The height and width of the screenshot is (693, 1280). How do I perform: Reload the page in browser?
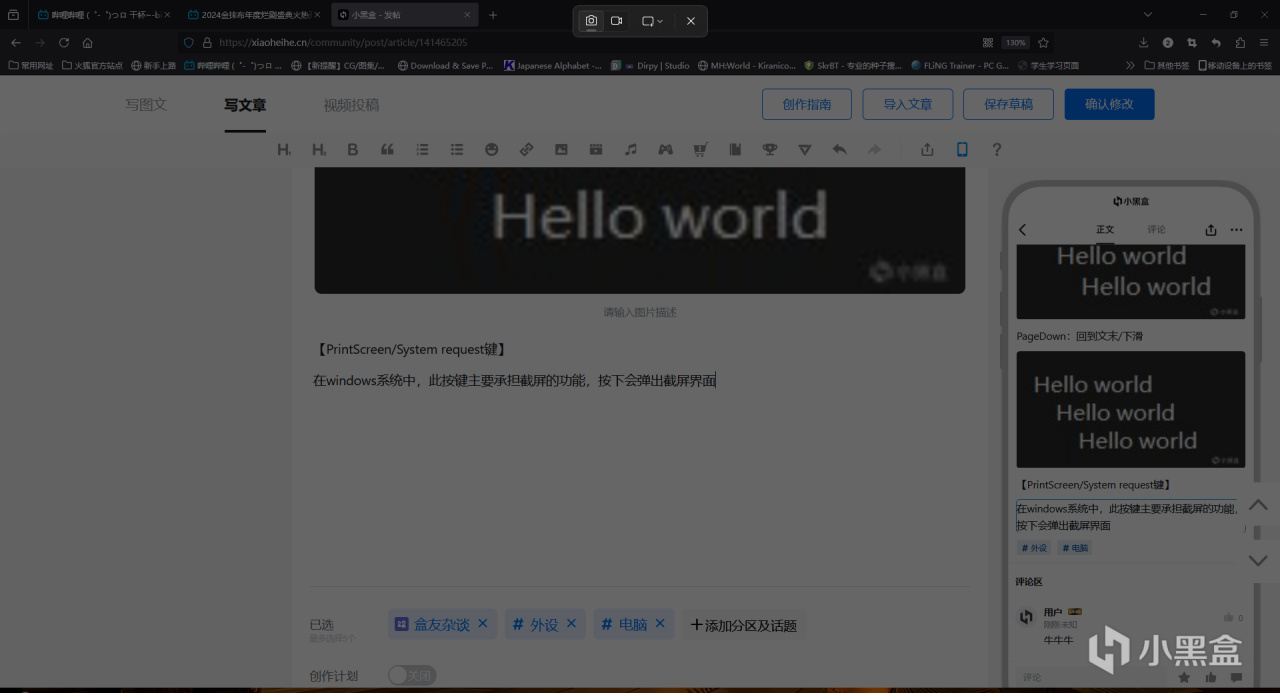coord(64,43)
